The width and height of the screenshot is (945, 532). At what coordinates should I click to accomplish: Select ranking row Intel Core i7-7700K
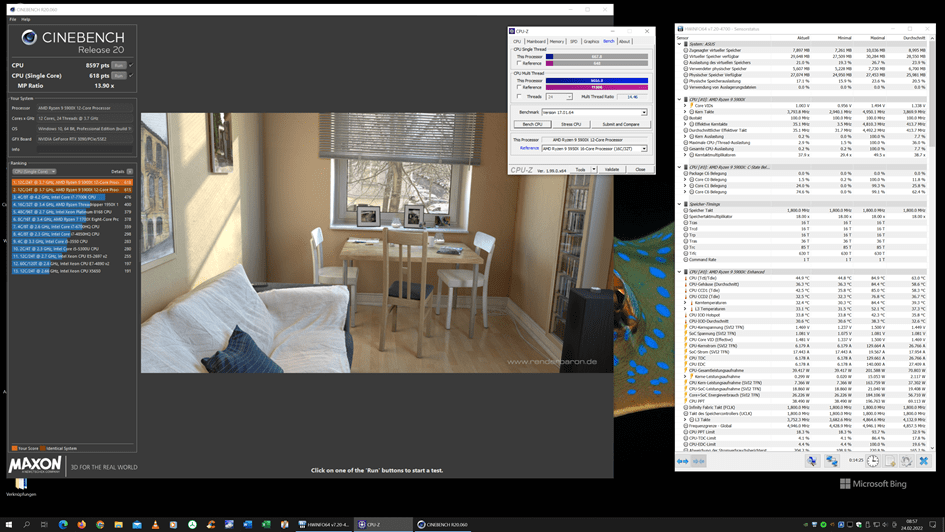point(72,197)
